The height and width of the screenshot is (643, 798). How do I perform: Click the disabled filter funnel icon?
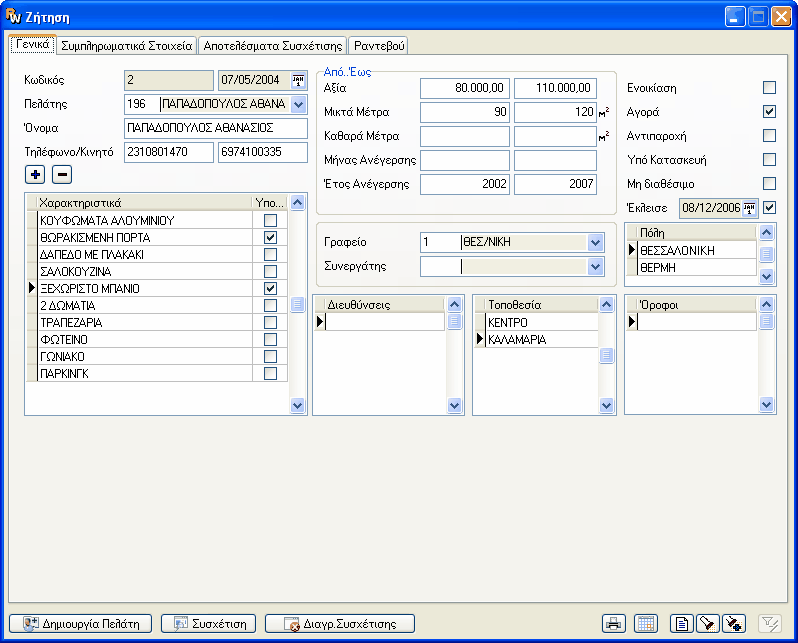[x=770, y=623]
